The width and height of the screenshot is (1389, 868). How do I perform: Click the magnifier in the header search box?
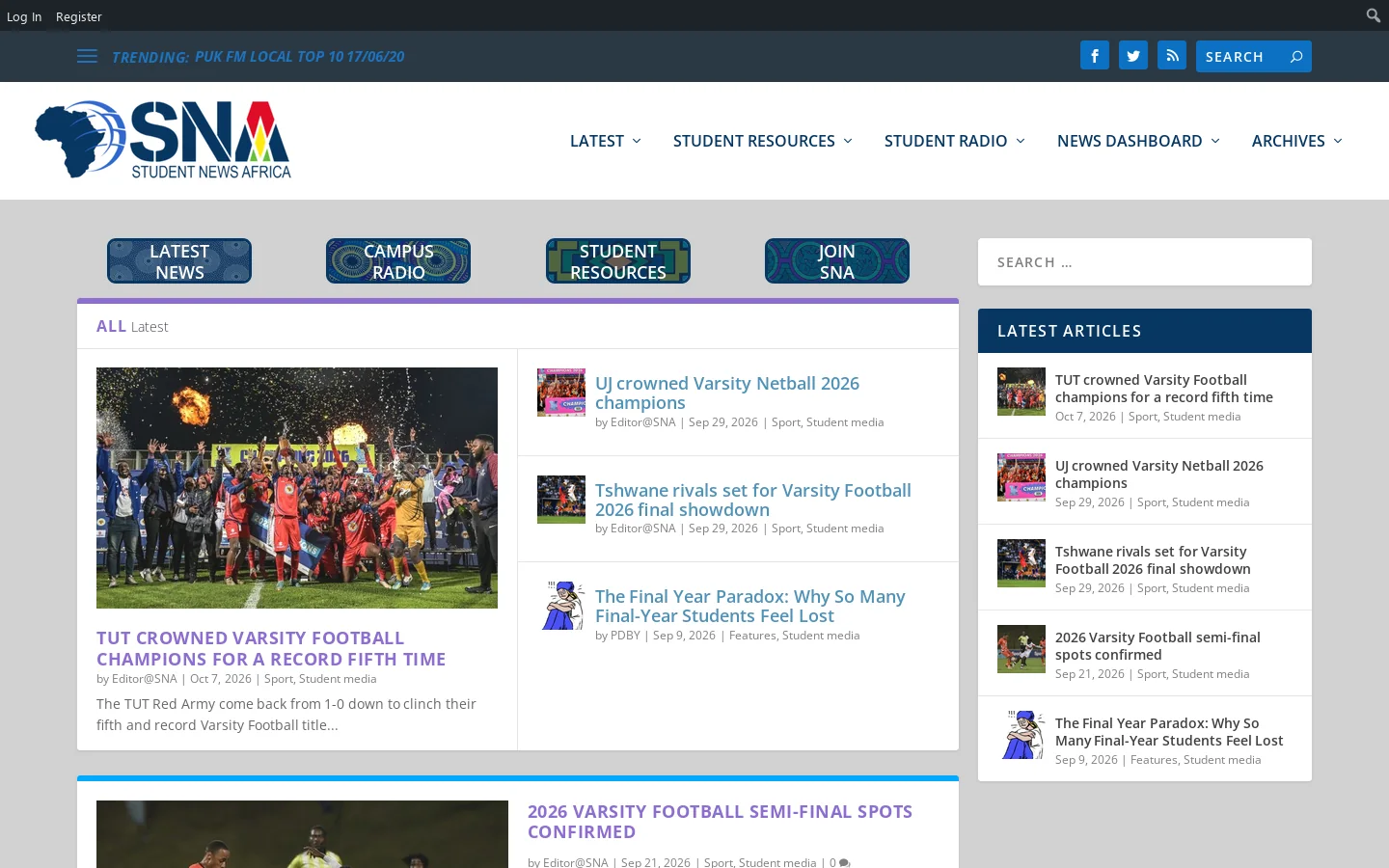point(1296,56)
